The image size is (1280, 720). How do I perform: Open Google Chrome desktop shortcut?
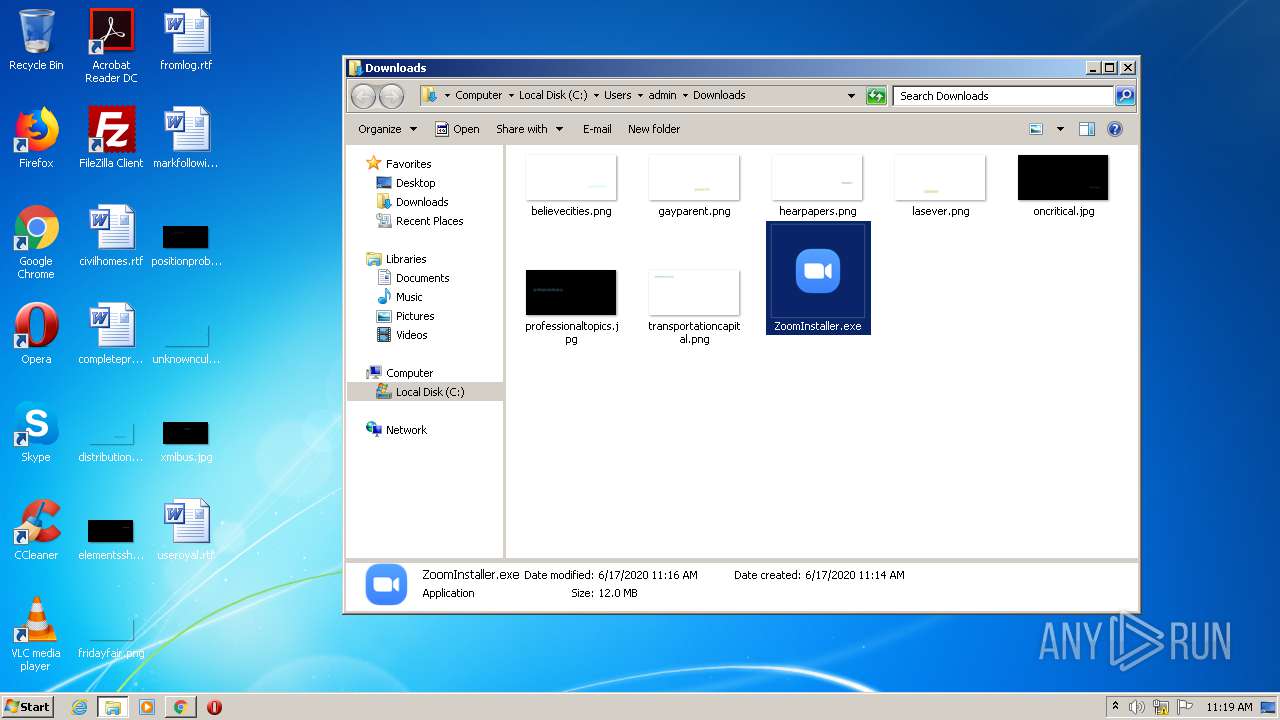[x=36, y=242]
